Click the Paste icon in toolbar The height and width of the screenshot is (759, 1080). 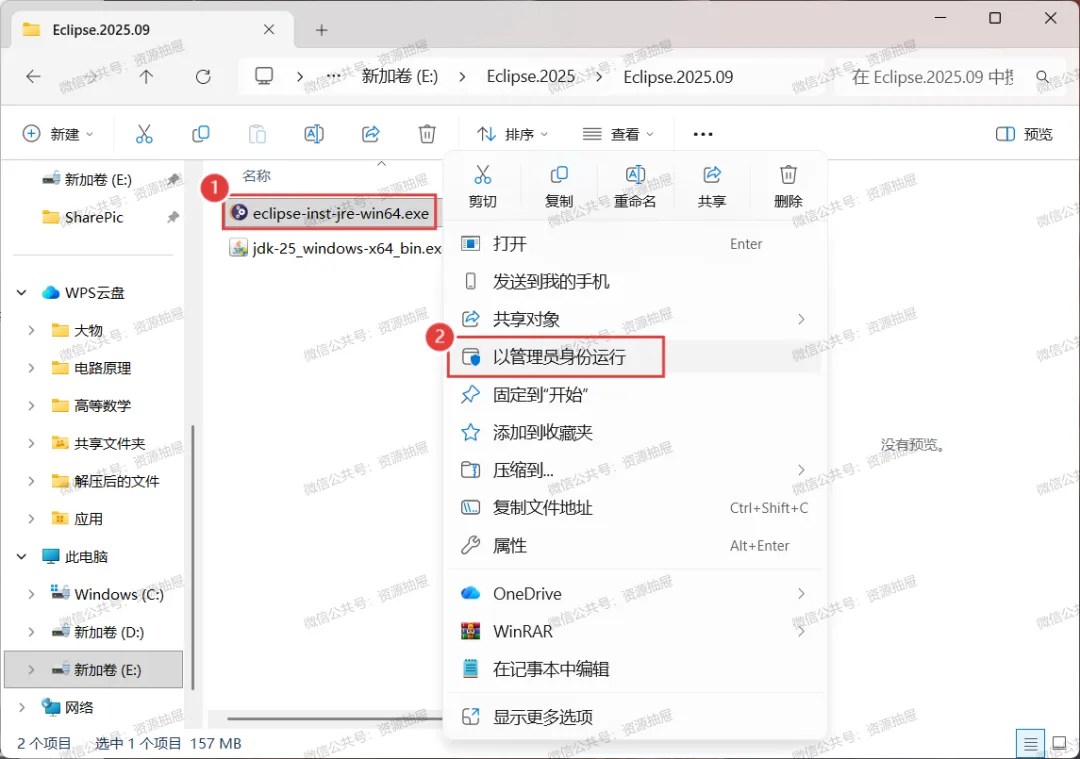[x=258, y=134]
